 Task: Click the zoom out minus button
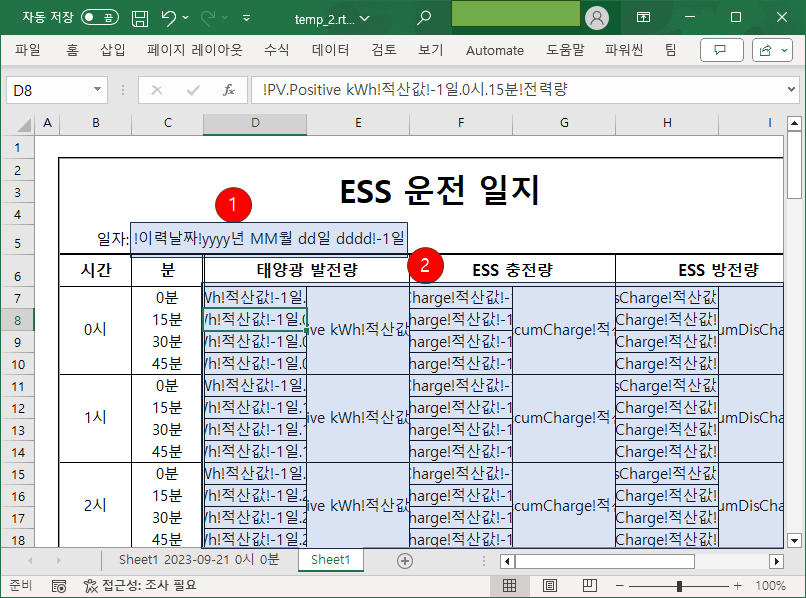[x=620, y=586]
